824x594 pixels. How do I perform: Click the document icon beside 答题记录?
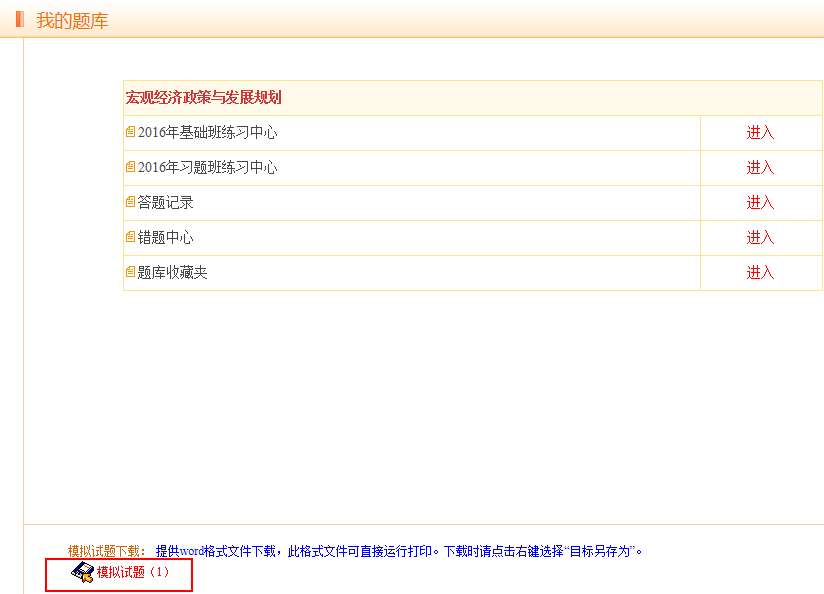130,202
